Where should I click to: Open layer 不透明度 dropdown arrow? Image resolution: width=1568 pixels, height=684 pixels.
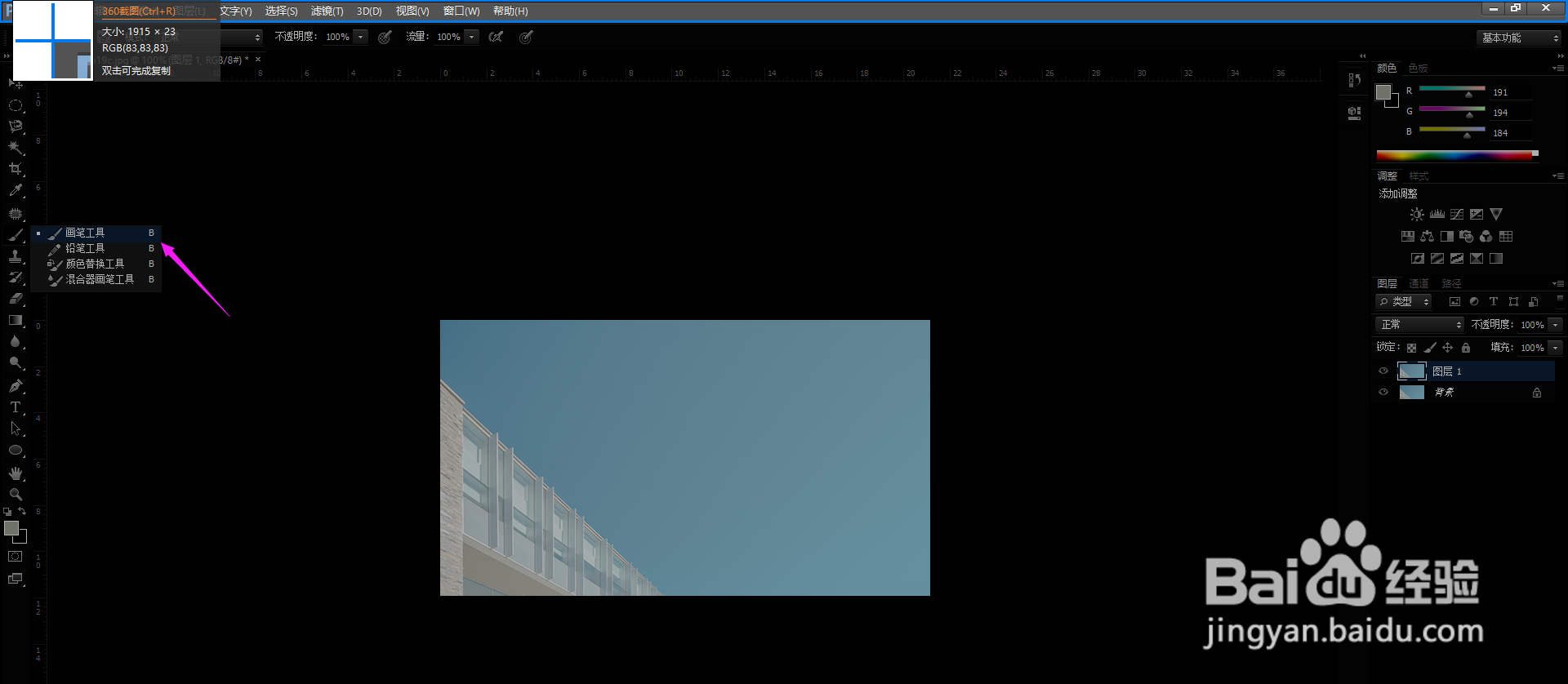tap(1556, 325)
